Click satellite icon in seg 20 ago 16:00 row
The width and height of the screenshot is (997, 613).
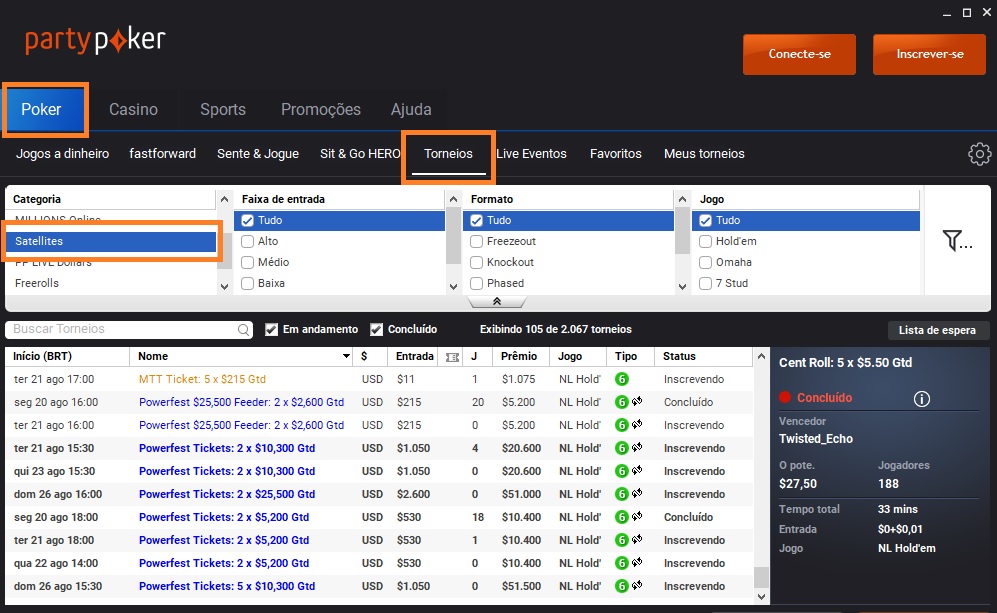[x=636, y=401]
